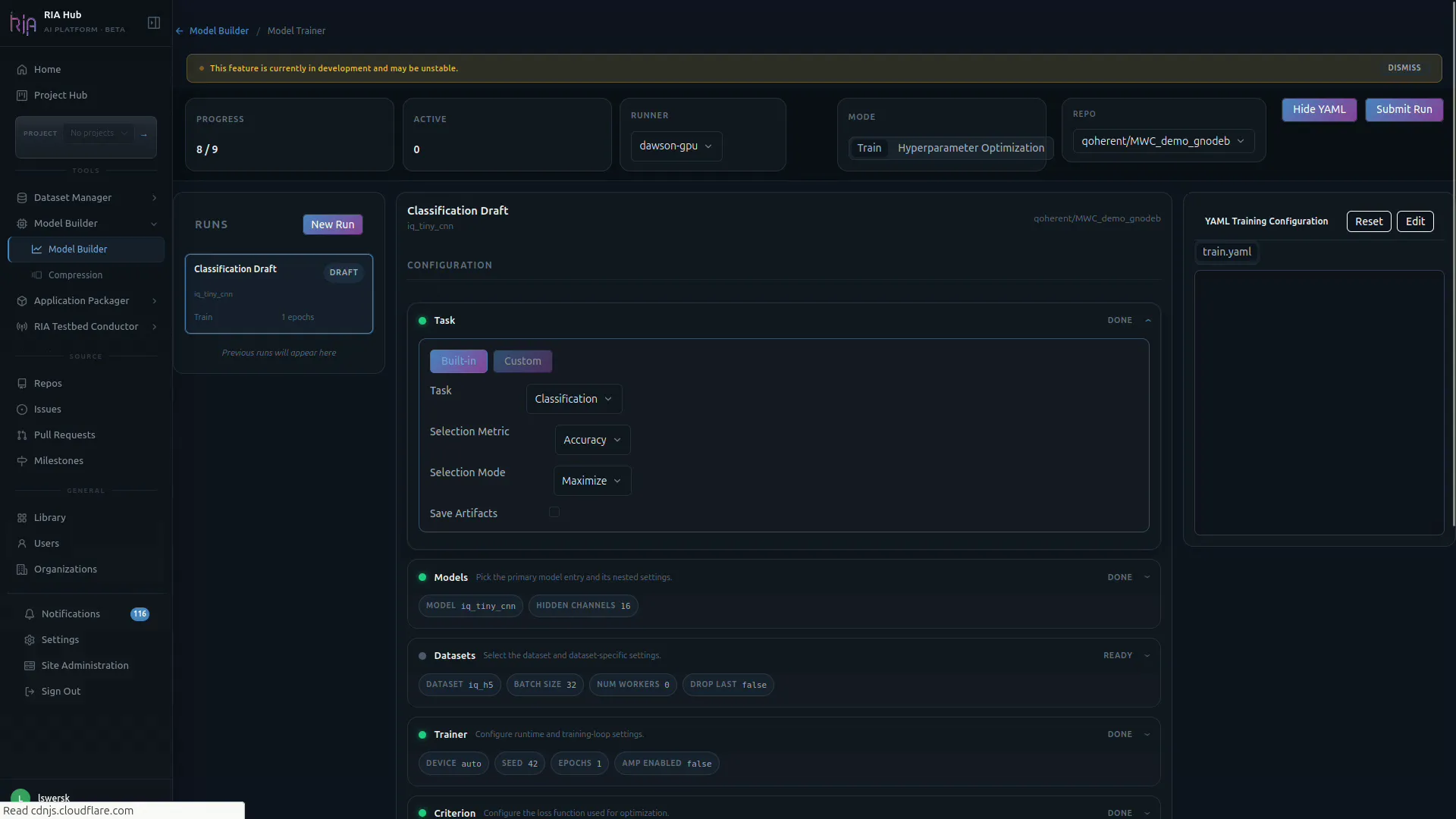This screenshot has width=1456, height=819.
Task: Open the Notifications menu item label
Action: [x=71, y=614]
